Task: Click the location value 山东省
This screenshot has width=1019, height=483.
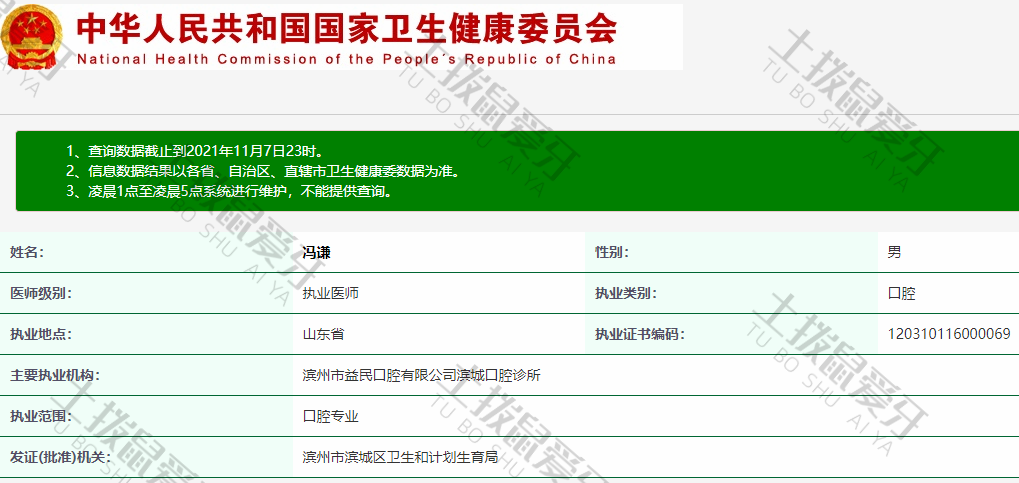Action: [323, 335]
